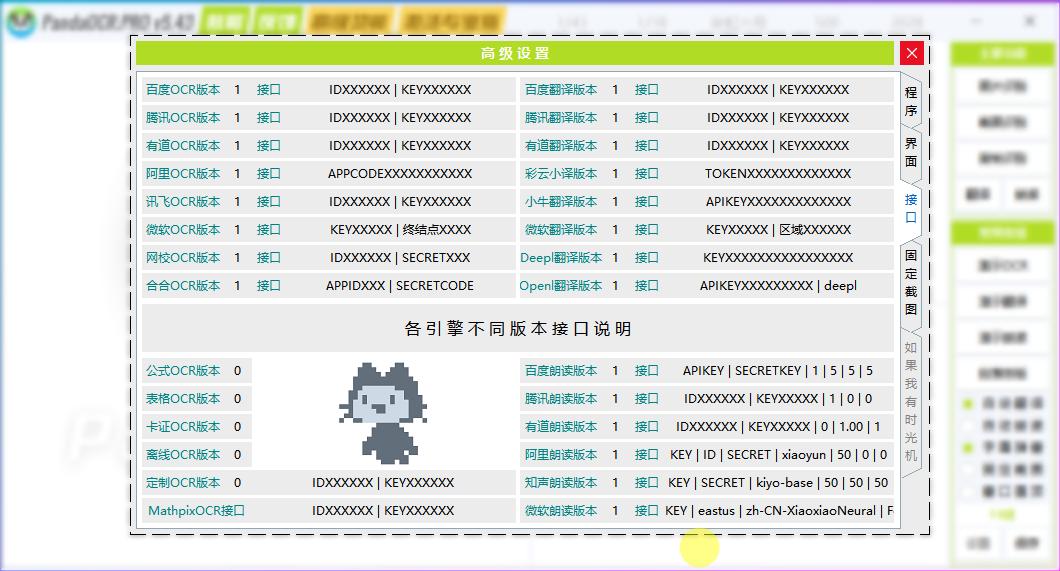Screen dimensions: 1060x571
Task: Focus the 百度朗读 APIKEY | SECRETKEY field
Action: (778, 370)
